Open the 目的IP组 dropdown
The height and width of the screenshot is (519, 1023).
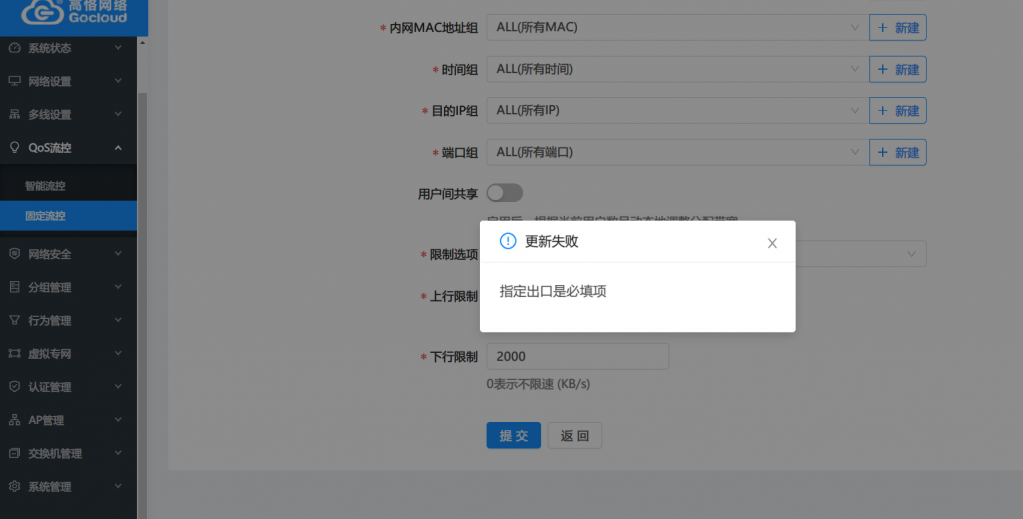(x=677, y=110)
